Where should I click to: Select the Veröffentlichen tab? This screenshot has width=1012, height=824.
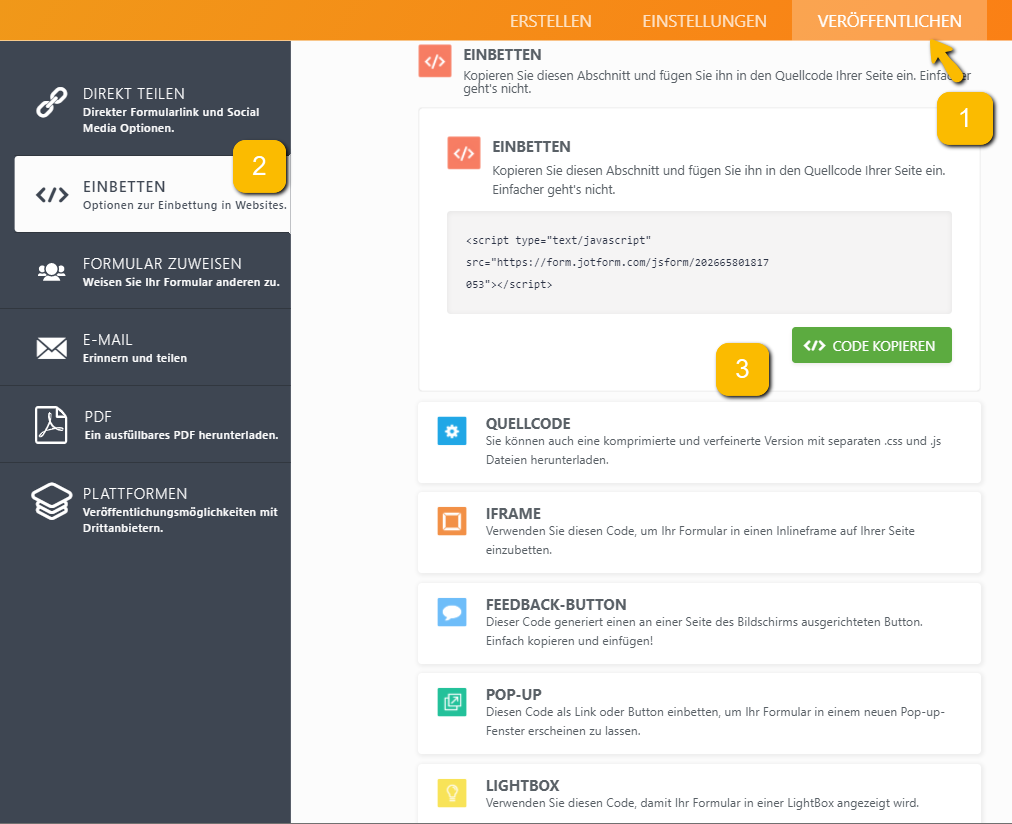tap(889, 21)
